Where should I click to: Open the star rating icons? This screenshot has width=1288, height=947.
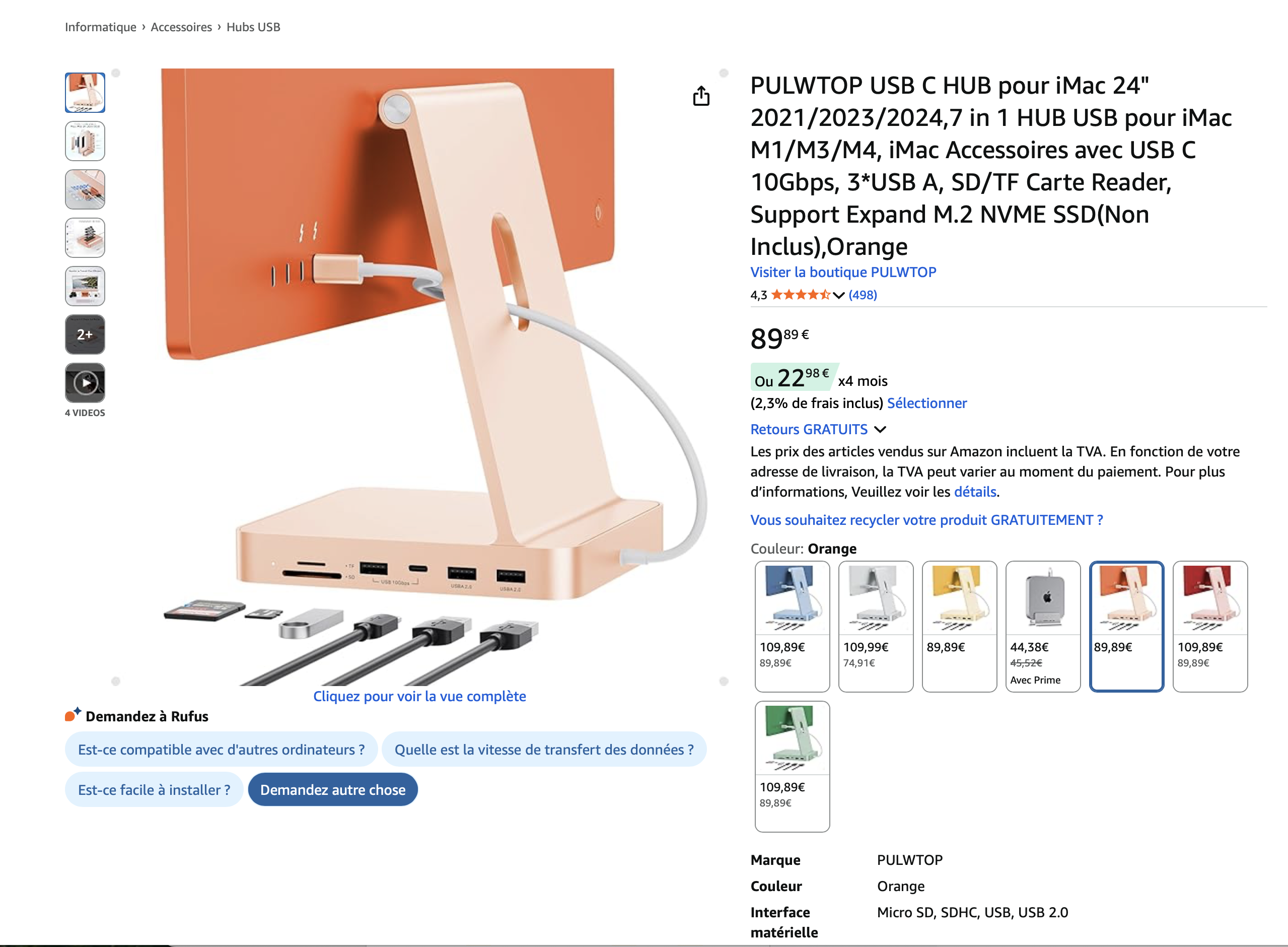(x=801, y=295)
